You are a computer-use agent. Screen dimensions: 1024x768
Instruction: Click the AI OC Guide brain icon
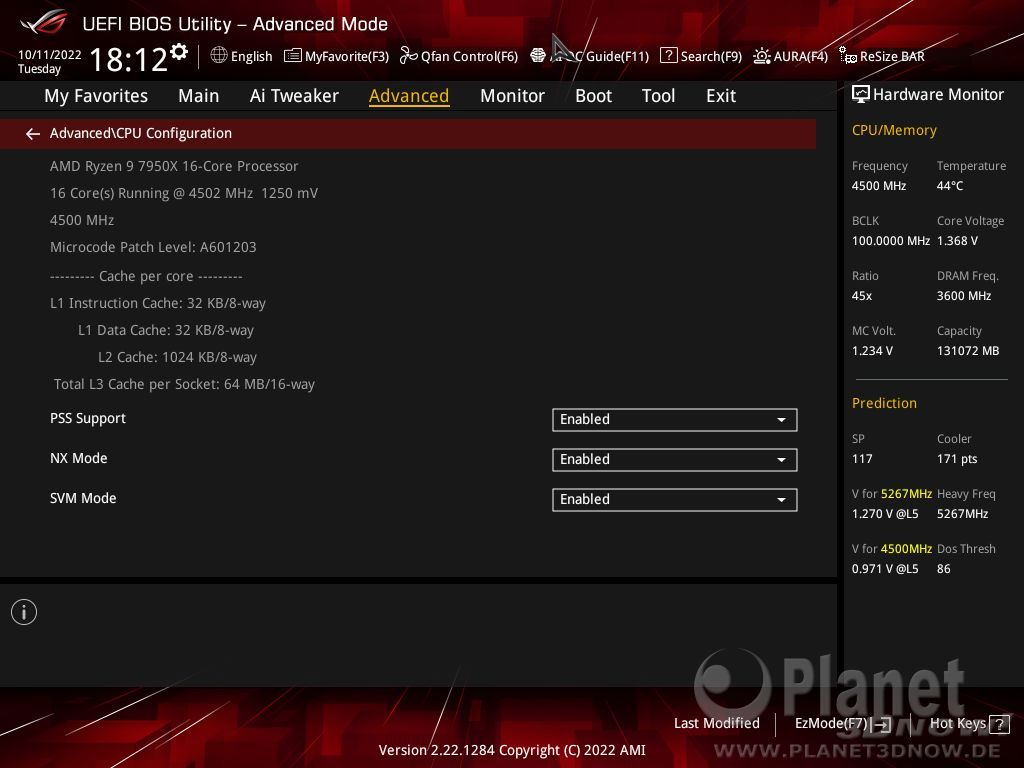pyautogui.click(x=537, y=56)
